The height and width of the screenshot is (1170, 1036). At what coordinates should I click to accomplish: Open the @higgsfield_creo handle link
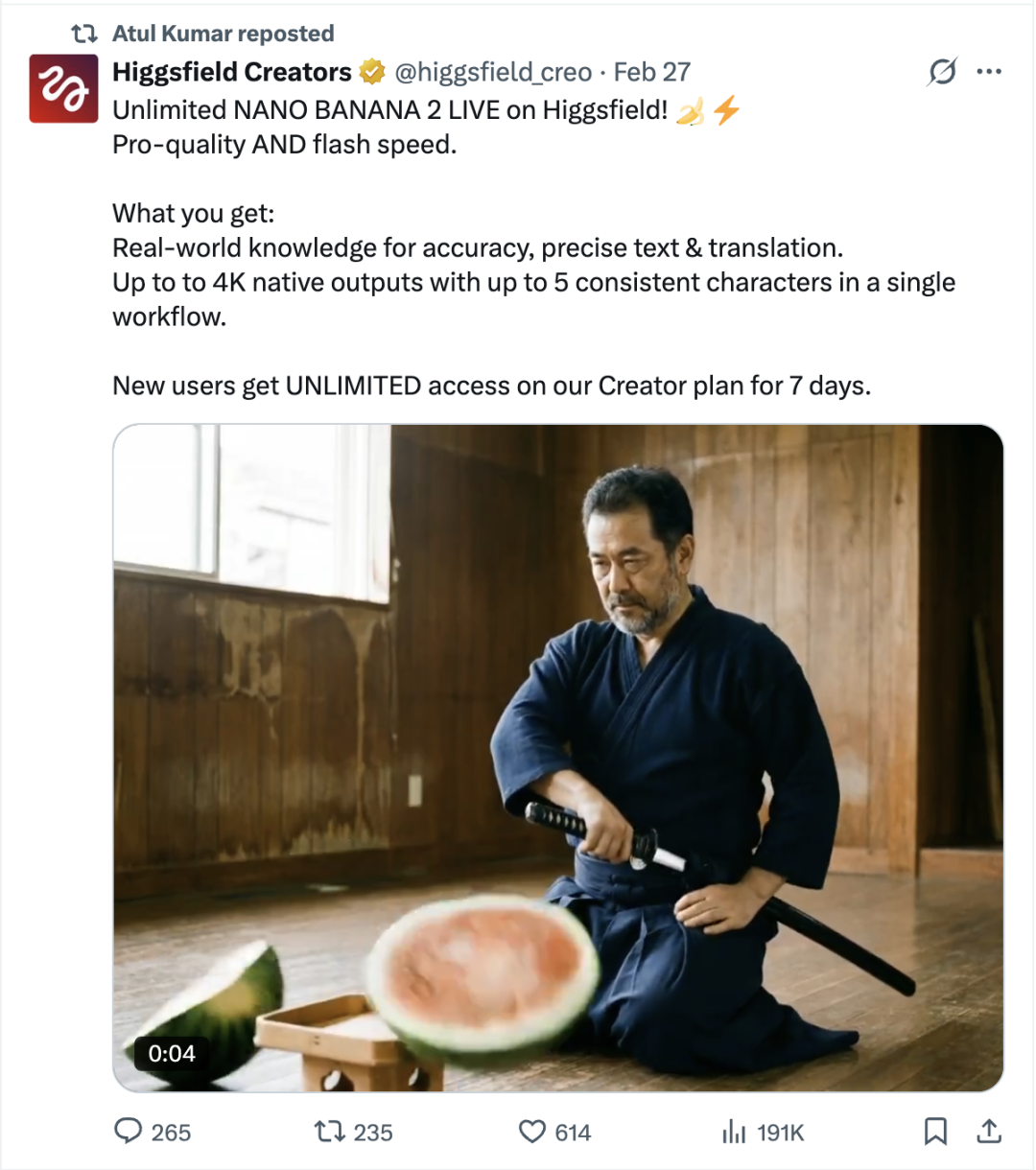(x=493, y=72)
